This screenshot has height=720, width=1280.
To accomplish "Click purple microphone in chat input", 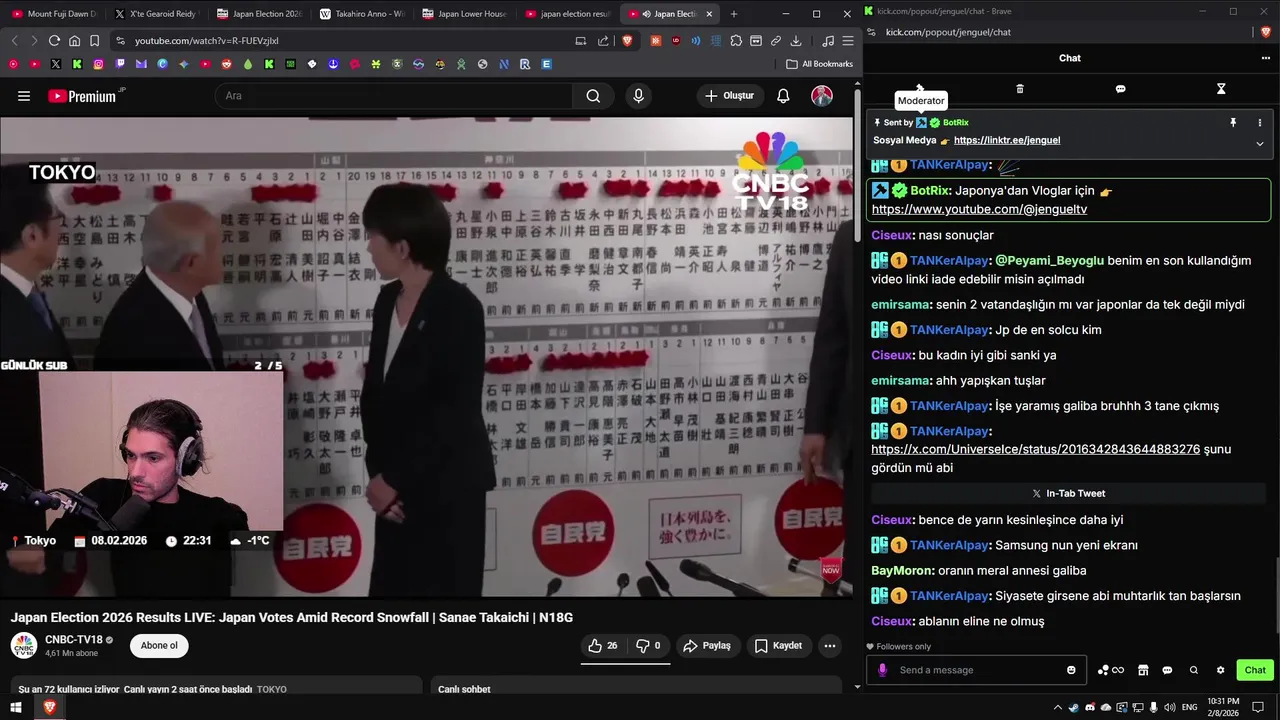I will [x=882, y=670].
